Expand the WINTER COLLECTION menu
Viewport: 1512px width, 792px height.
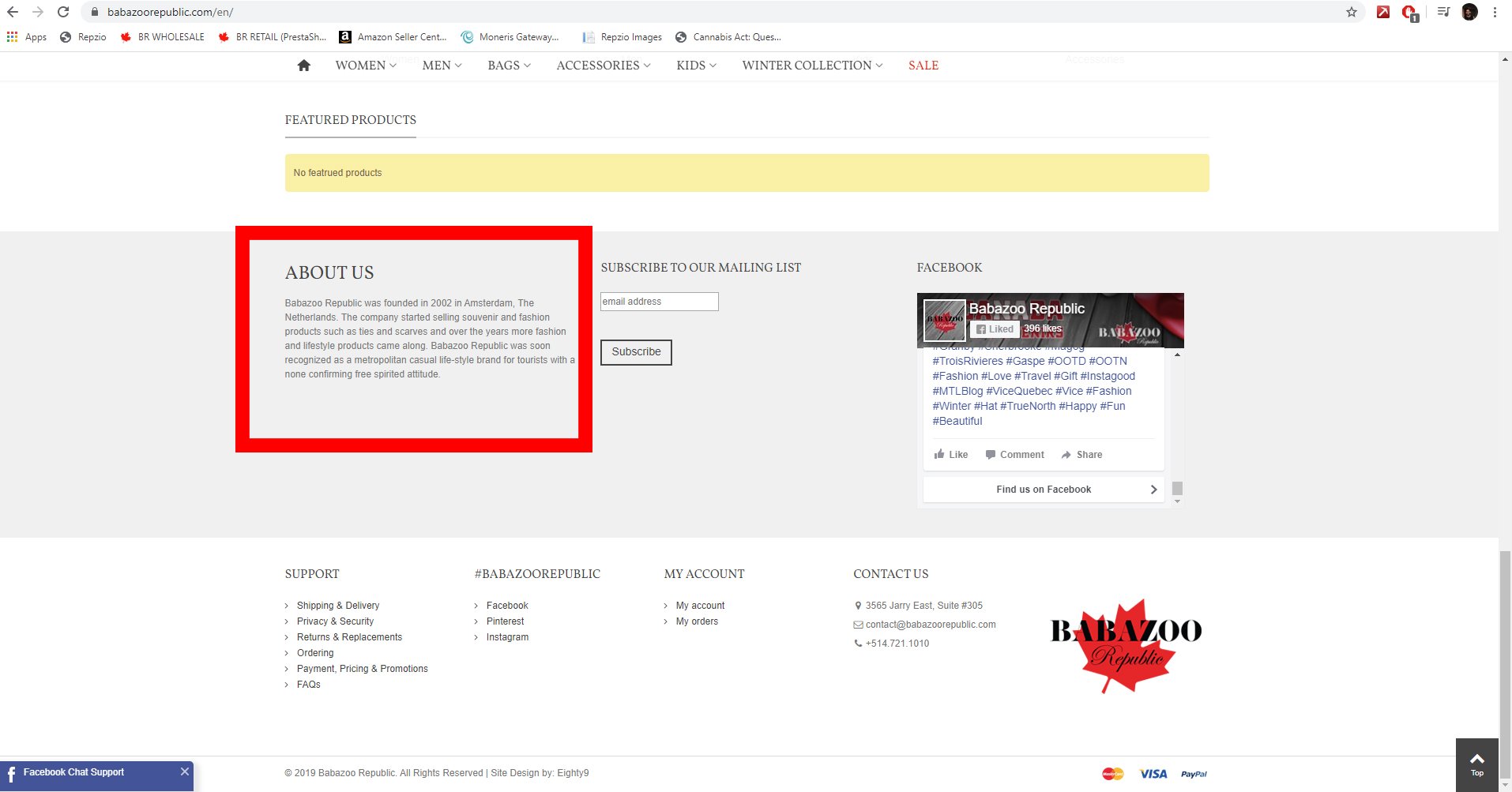(x=812, y=66)
